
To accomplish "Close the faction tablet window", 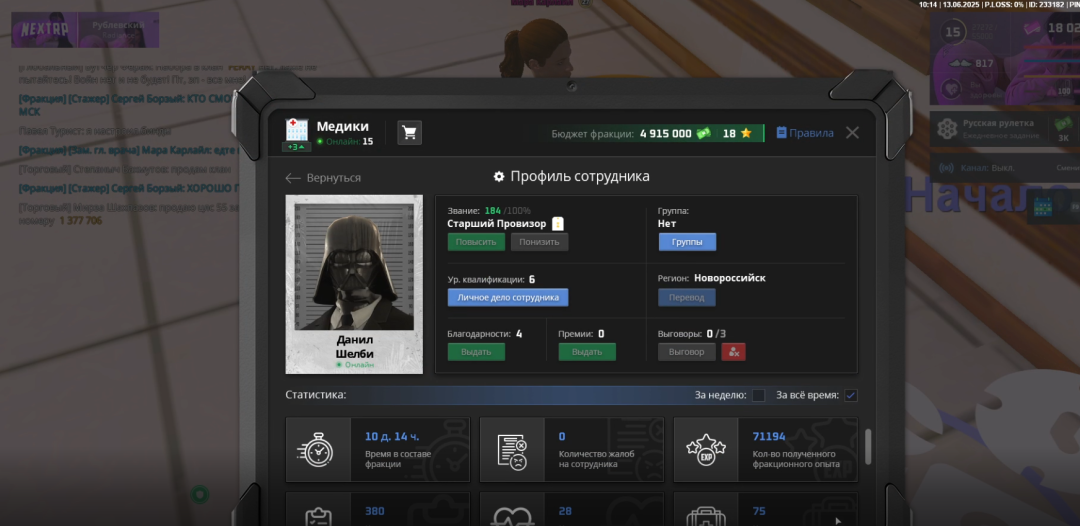I will point(852,133).
